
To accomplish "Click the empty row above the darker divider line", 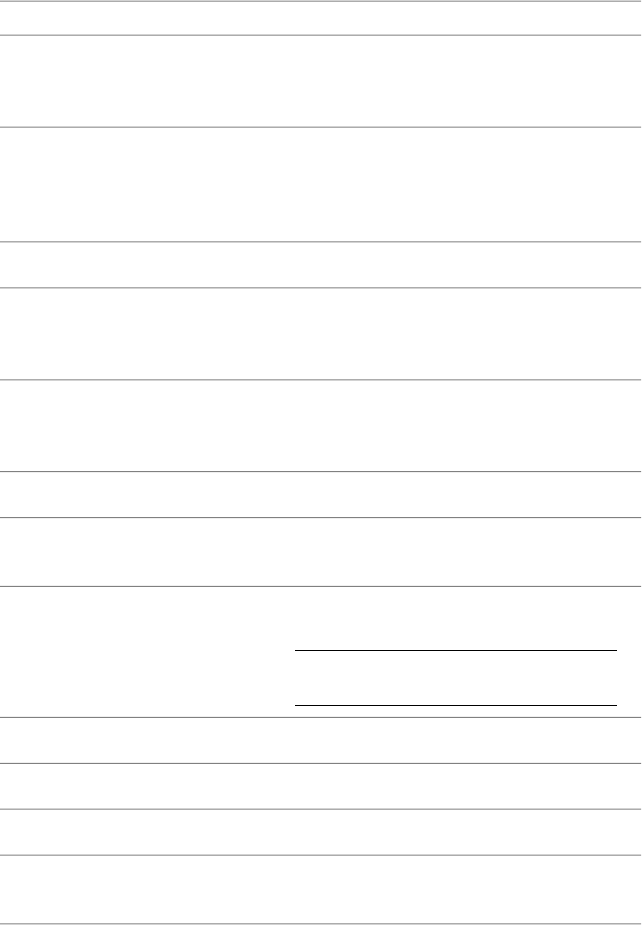I will pyautogui.click(x=321, y=426).
